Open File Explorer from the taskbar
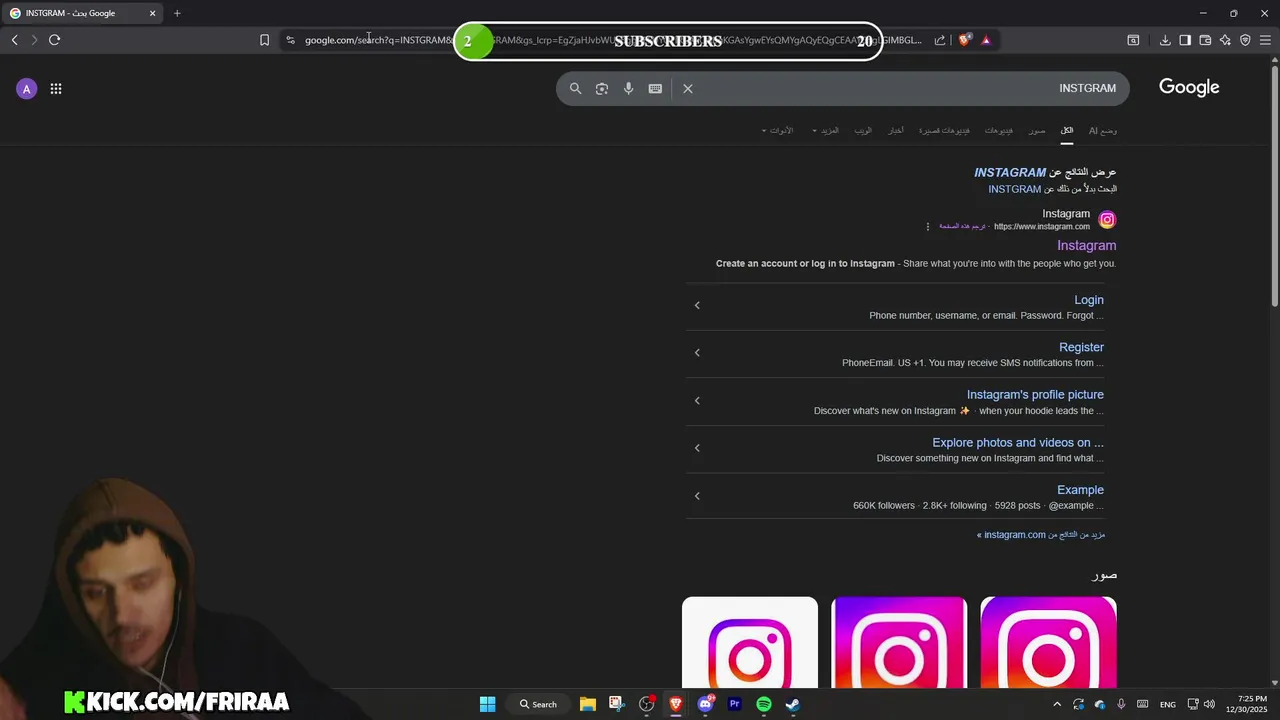 pos(588,704)
